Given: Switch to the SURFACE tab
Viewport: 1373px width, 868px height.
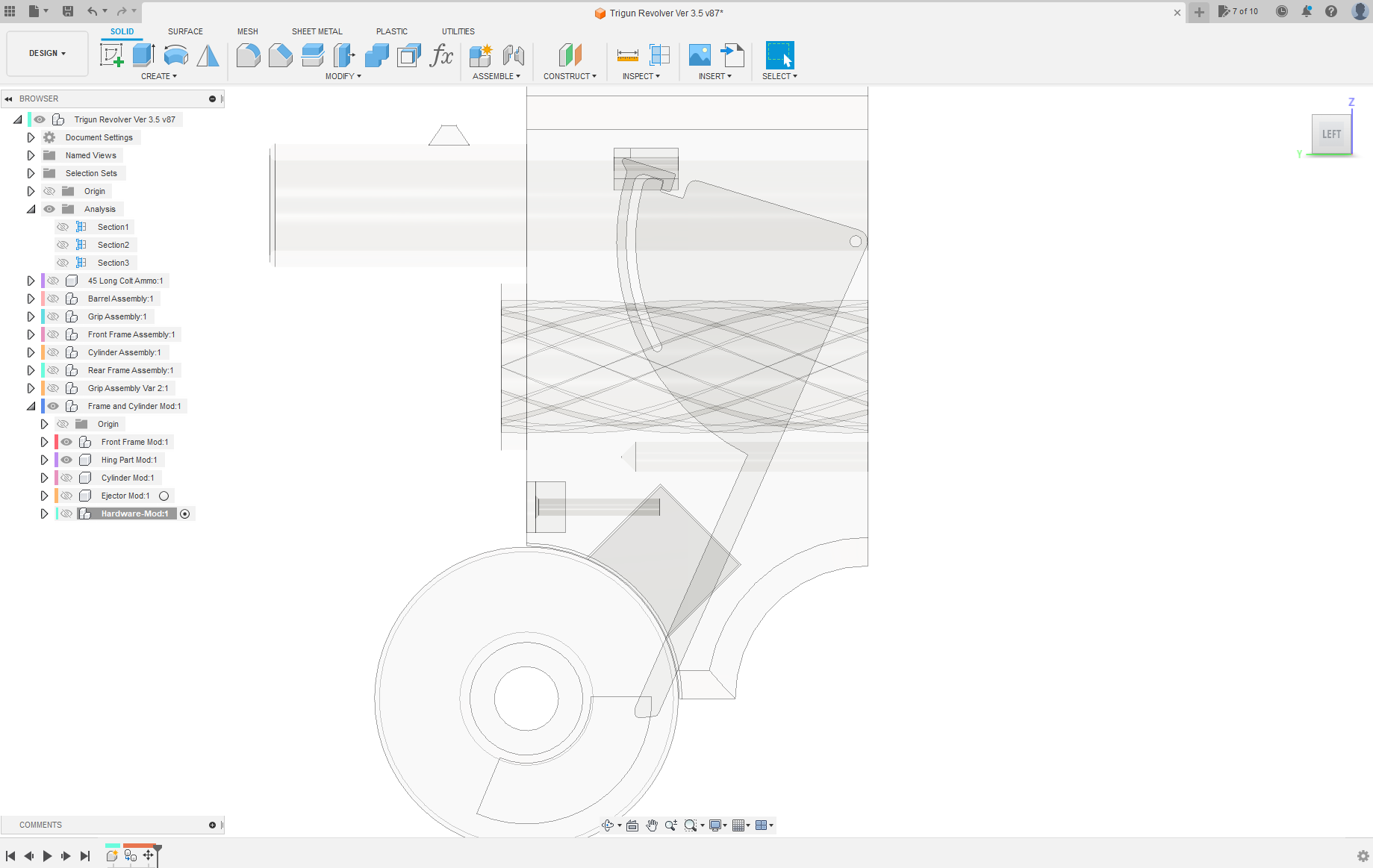Looking at the screenshot, I should pos(185,31).
